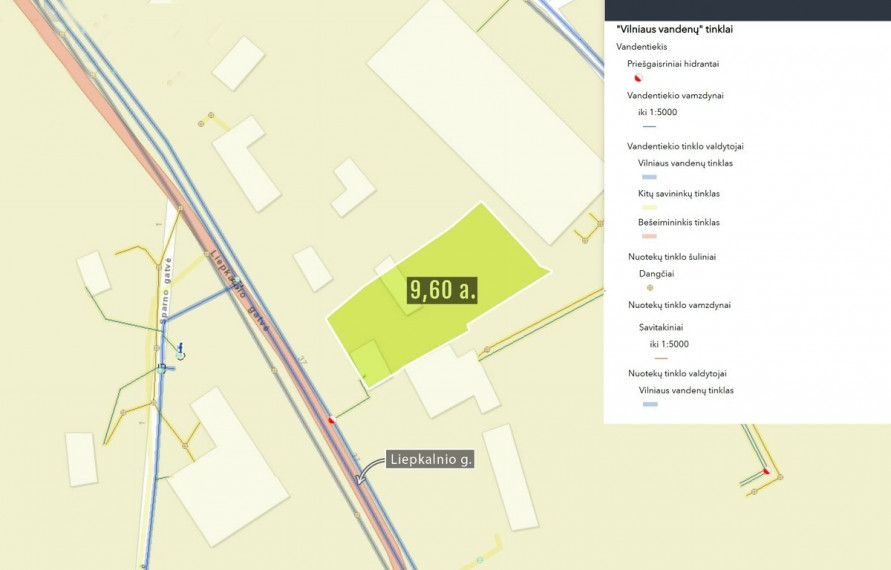Click the Kitų savininkų tinklas label
Viewport: 891px width, 570px height.
678,193
